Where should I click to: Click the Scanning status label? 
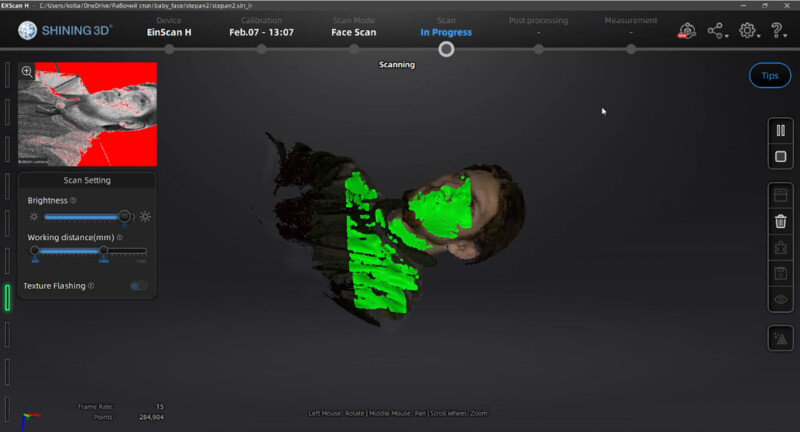click(x=397, y=65)
